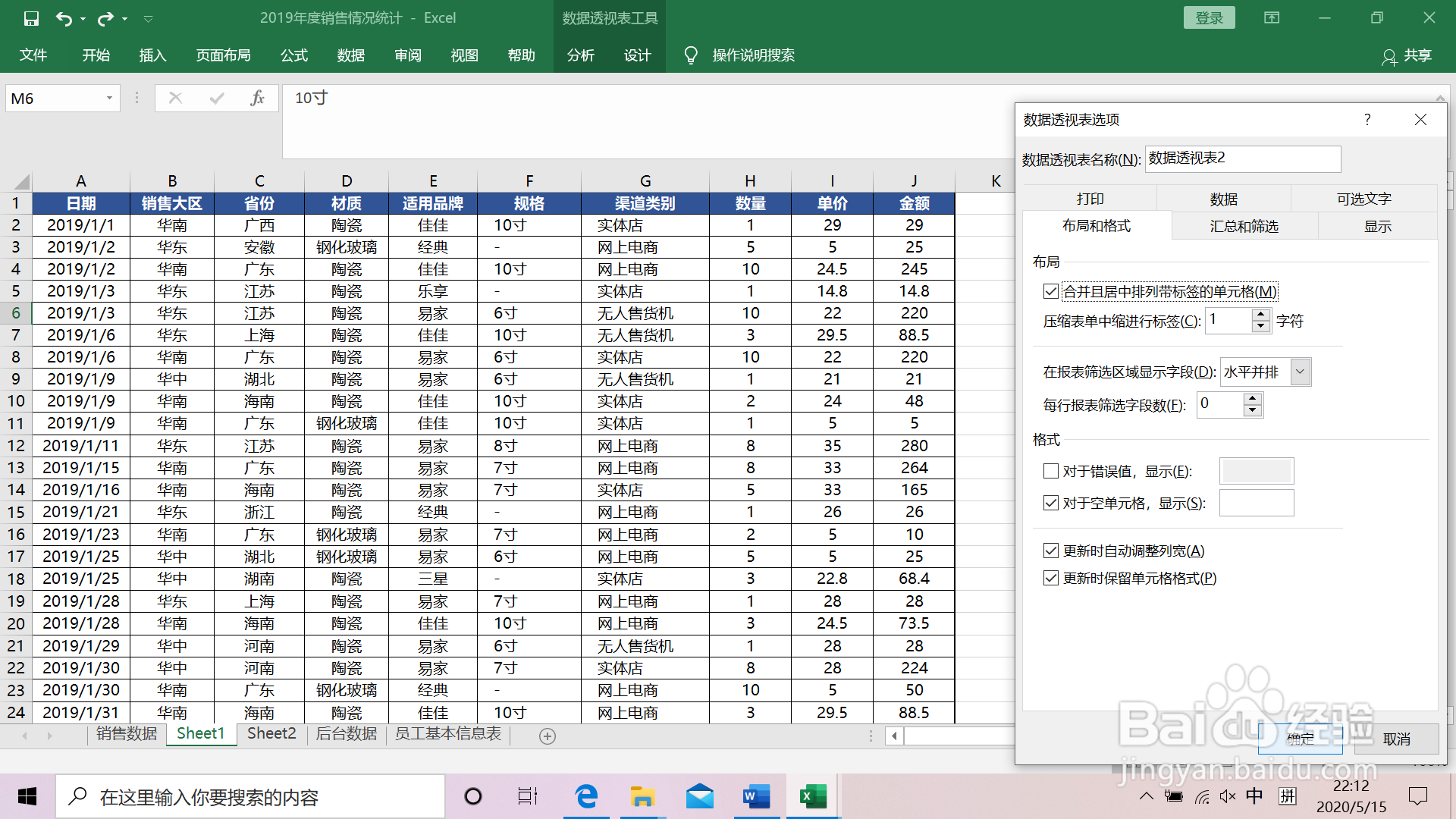
Task: Click the horizontal scrollbar left arrow
Action: tap(894, 736)
